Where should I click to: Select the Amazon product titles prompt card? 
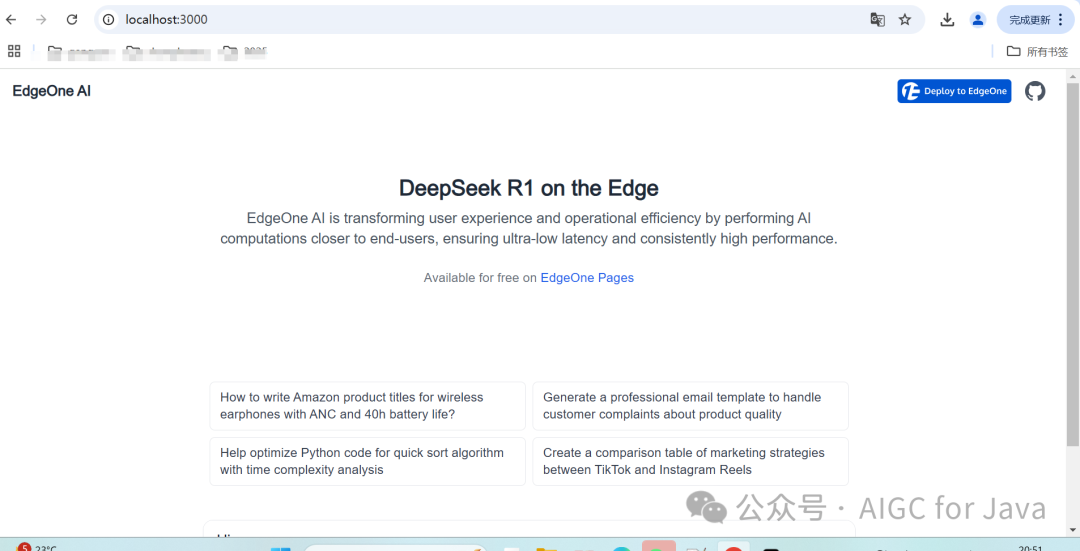[x=367, y=406]
